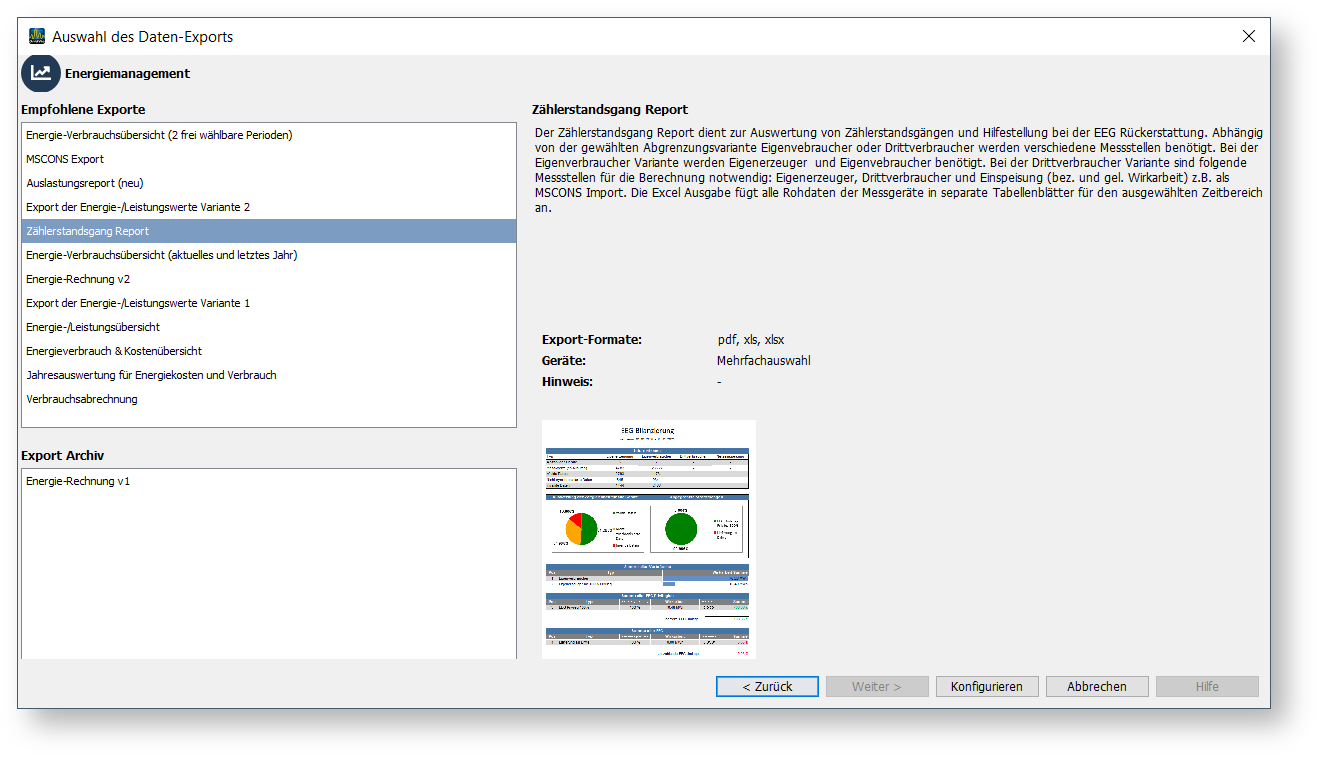1319x757 pixels.
Task: Pick Energie-Verbrauchsübersicht (aktuelles und letztes Jahr)
Action: 162,255
